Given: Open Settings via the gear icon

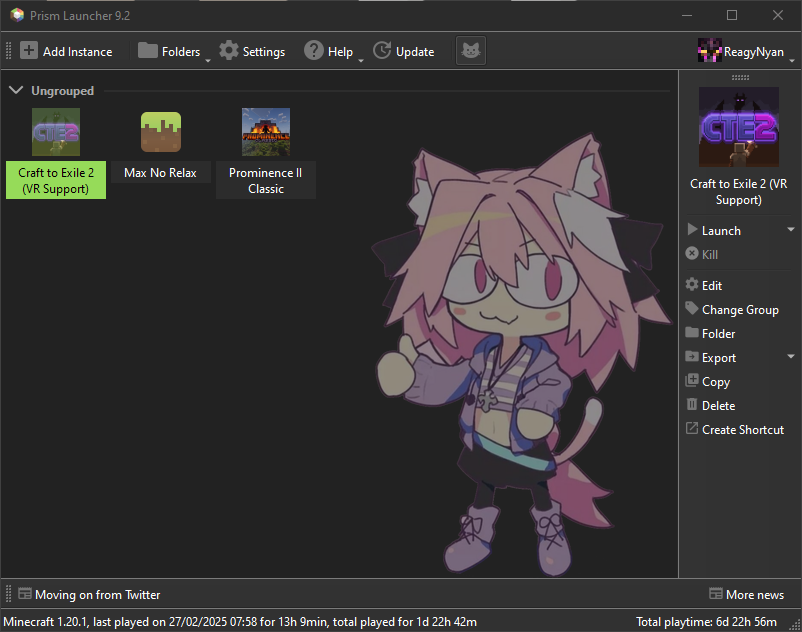Looking at the screenshot, I should pos(229,51).
